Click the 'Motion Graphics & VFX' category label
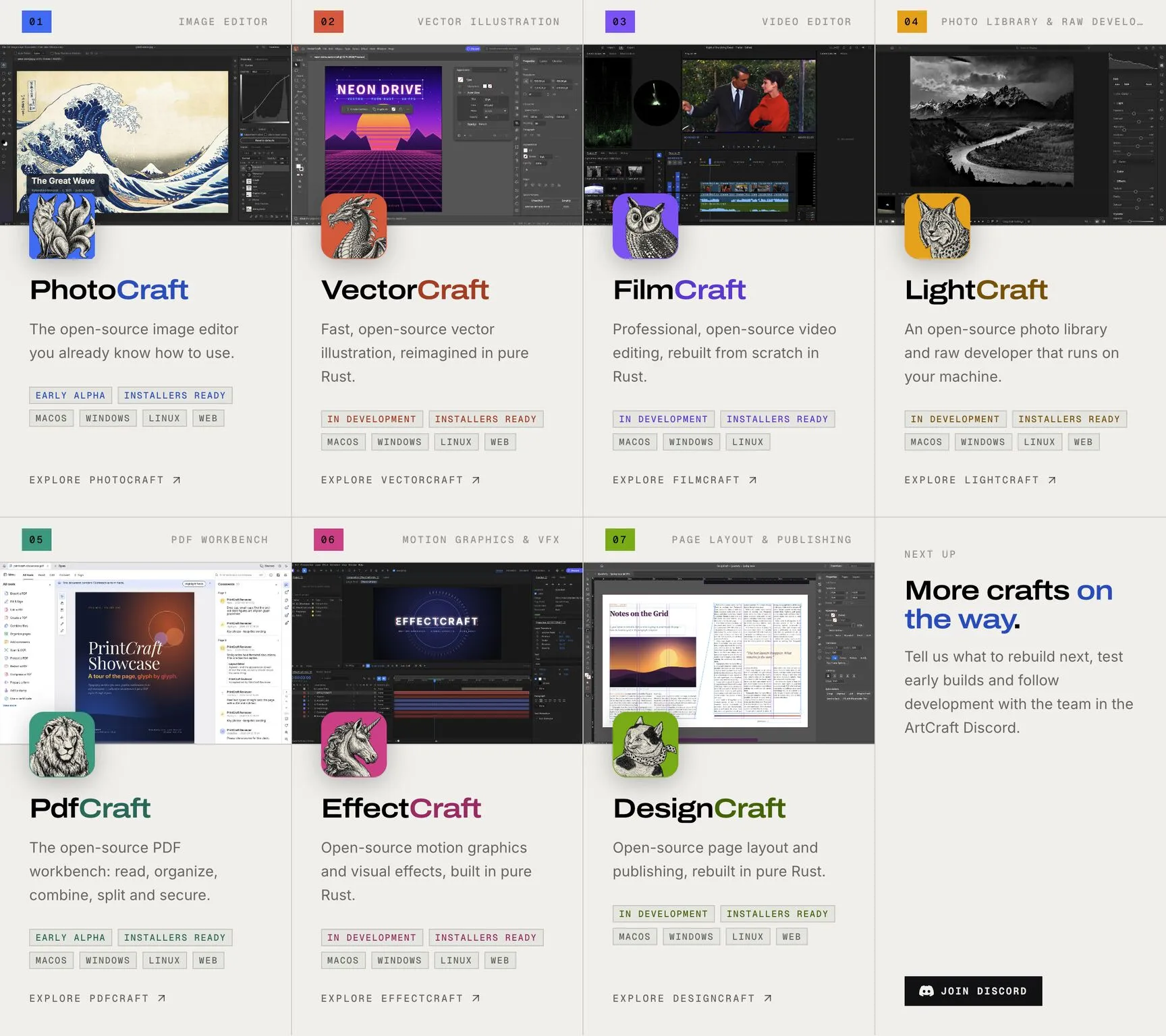The width and height of the screenshot is (1166, 1036). point(481,540)
